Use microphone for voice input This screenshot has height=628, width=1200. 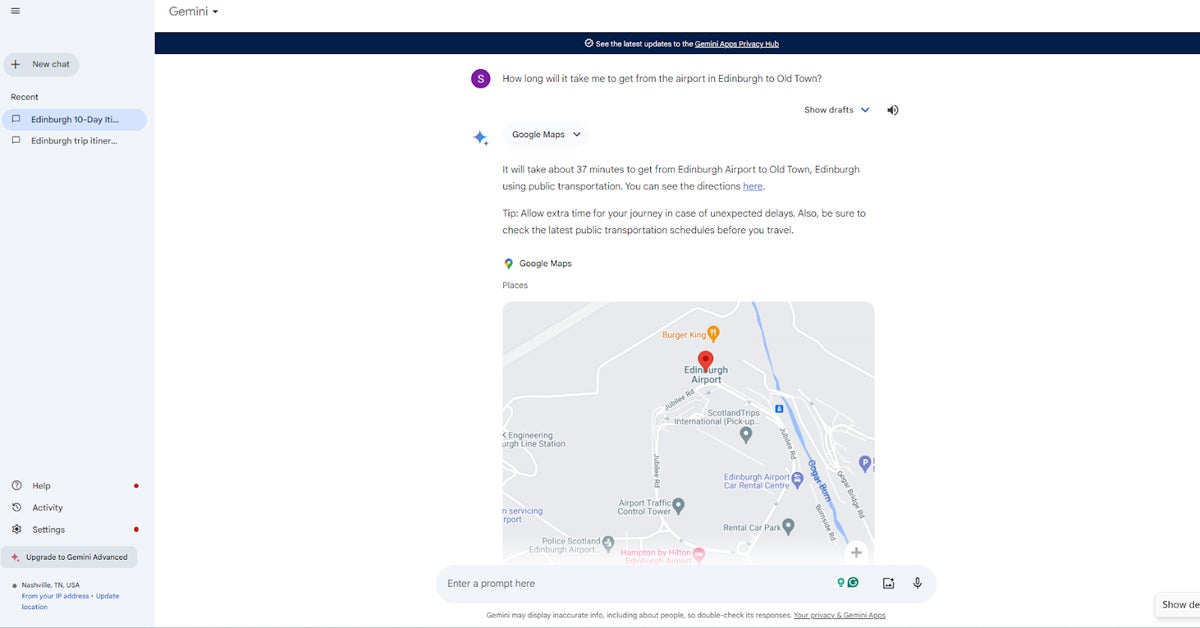point(917,584)
